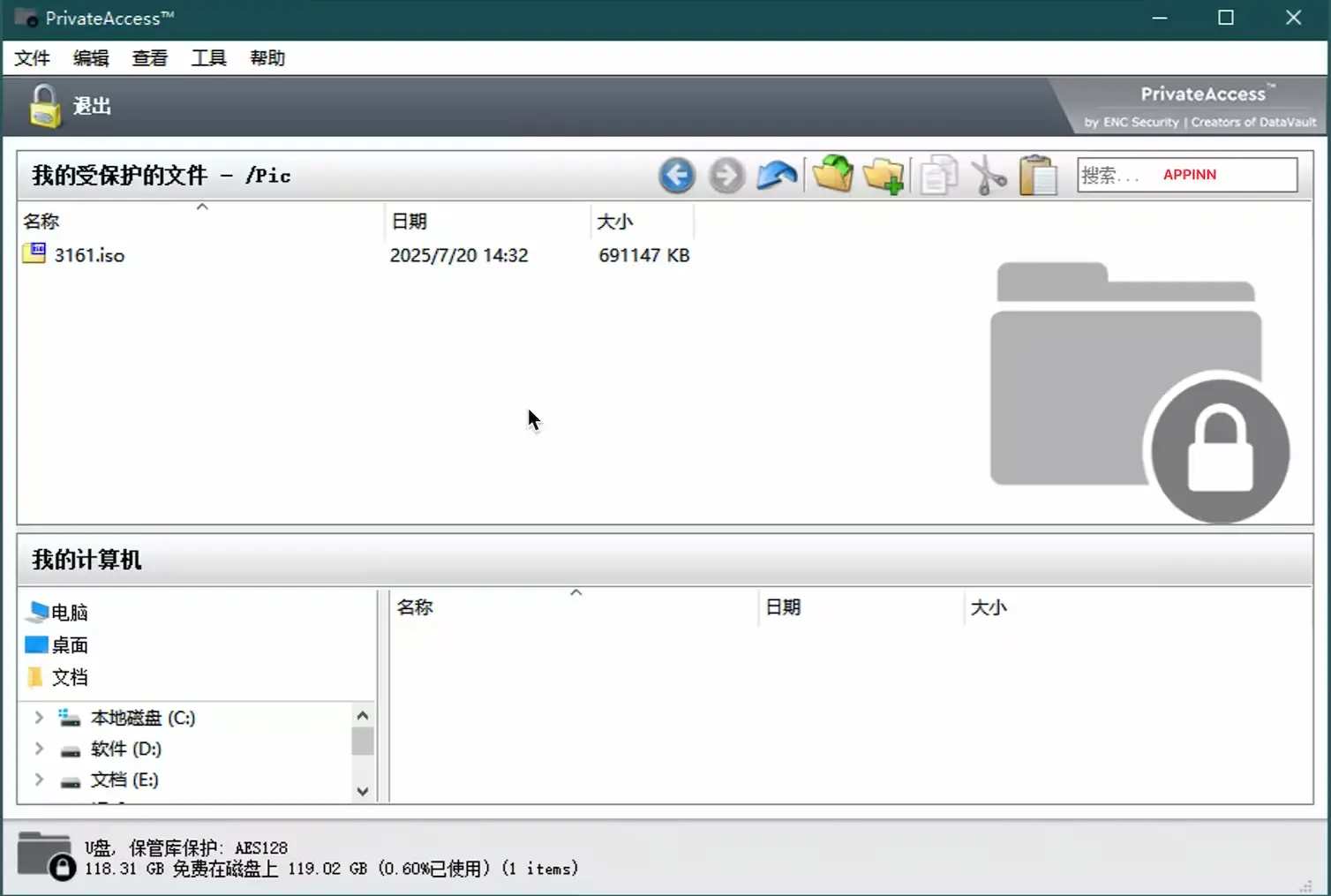This screenshot has height=896, width=1331.
Task: Expand the 软件 (D:) drive node
Action: pyautogui.click(x=39, y=749)
